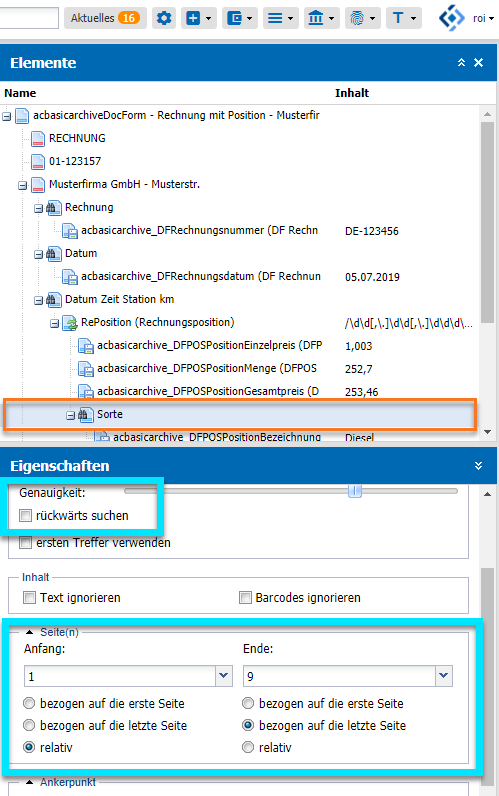Image resolution: width=499 pixels, height=796 pixels.
Task: Collapse the RePosition tree node
Action: pyautogui.click(x=55, y=323)
